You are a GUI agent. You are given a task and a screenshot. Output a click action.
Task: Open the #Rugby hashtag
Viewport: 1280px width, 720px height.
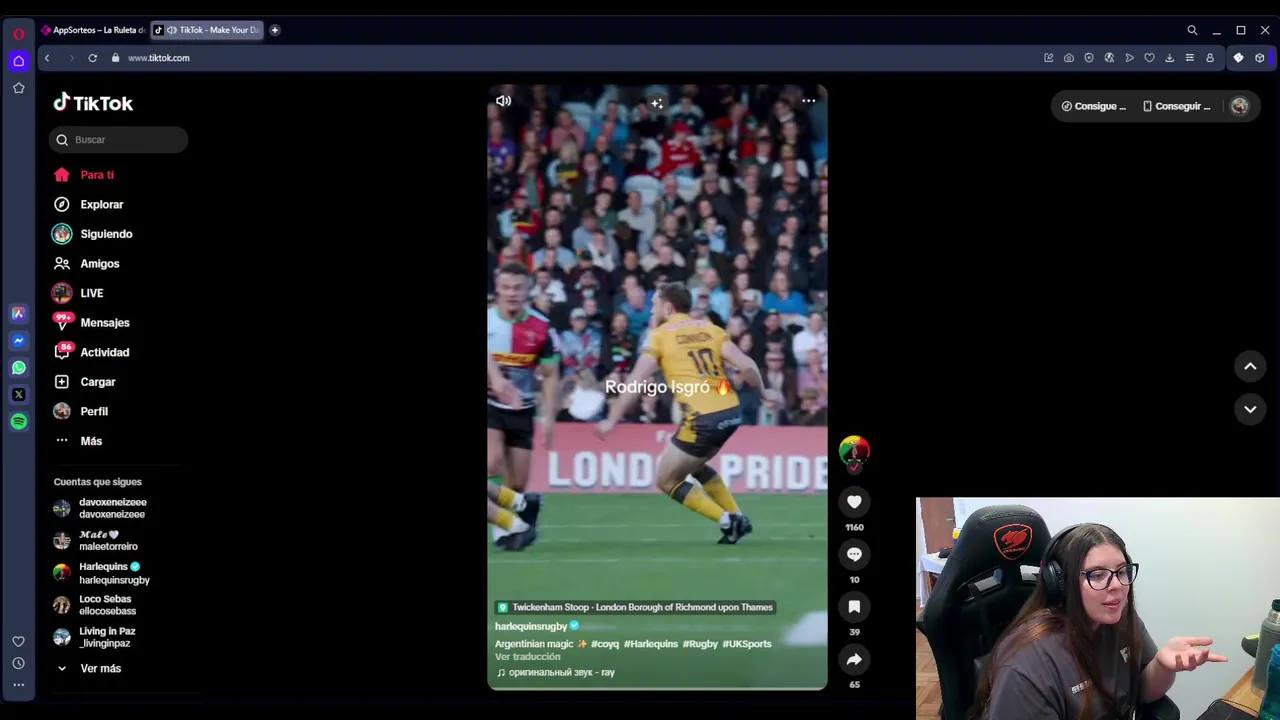click(700, 644)
